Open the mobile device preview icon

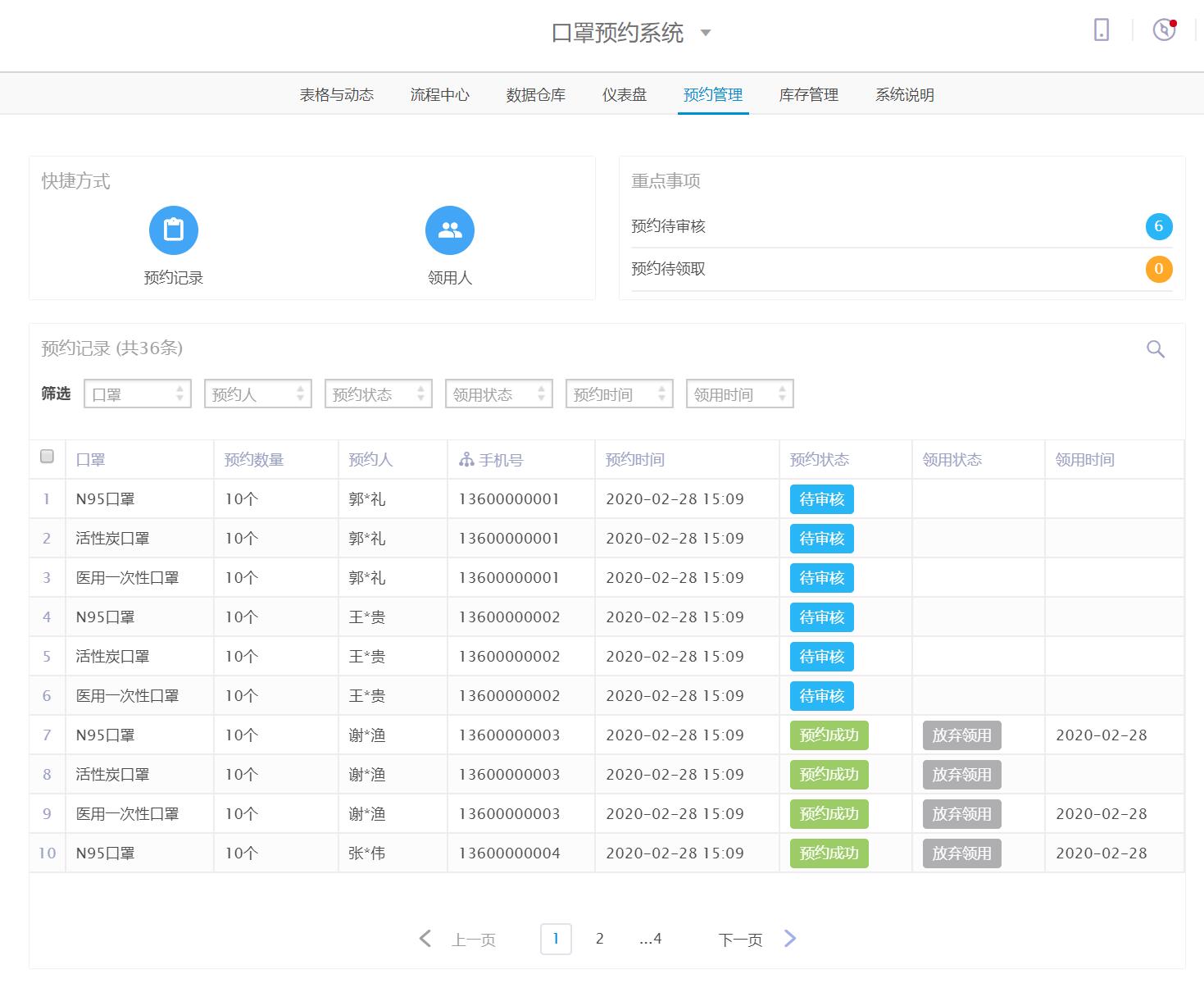[1102, 30]
